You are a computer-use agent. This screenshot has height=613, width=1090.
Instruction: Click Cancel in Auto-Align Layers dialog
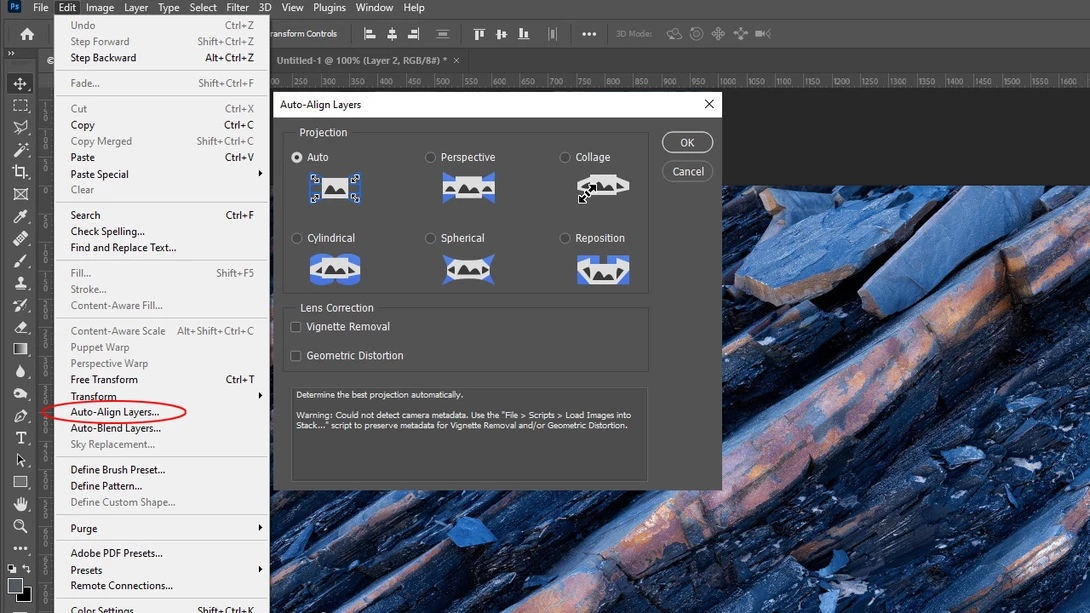(687, 172)
